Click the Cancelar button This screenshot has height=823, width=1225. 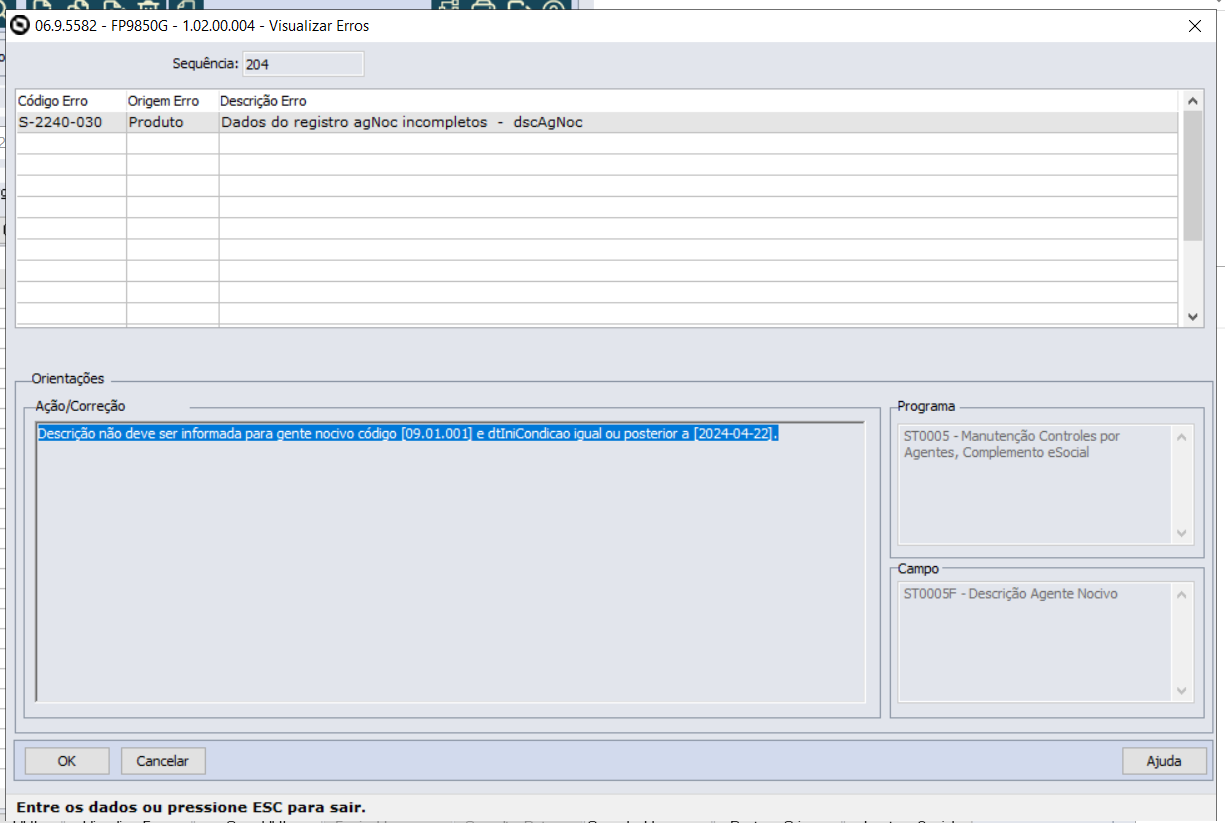(x=163, y=761)
